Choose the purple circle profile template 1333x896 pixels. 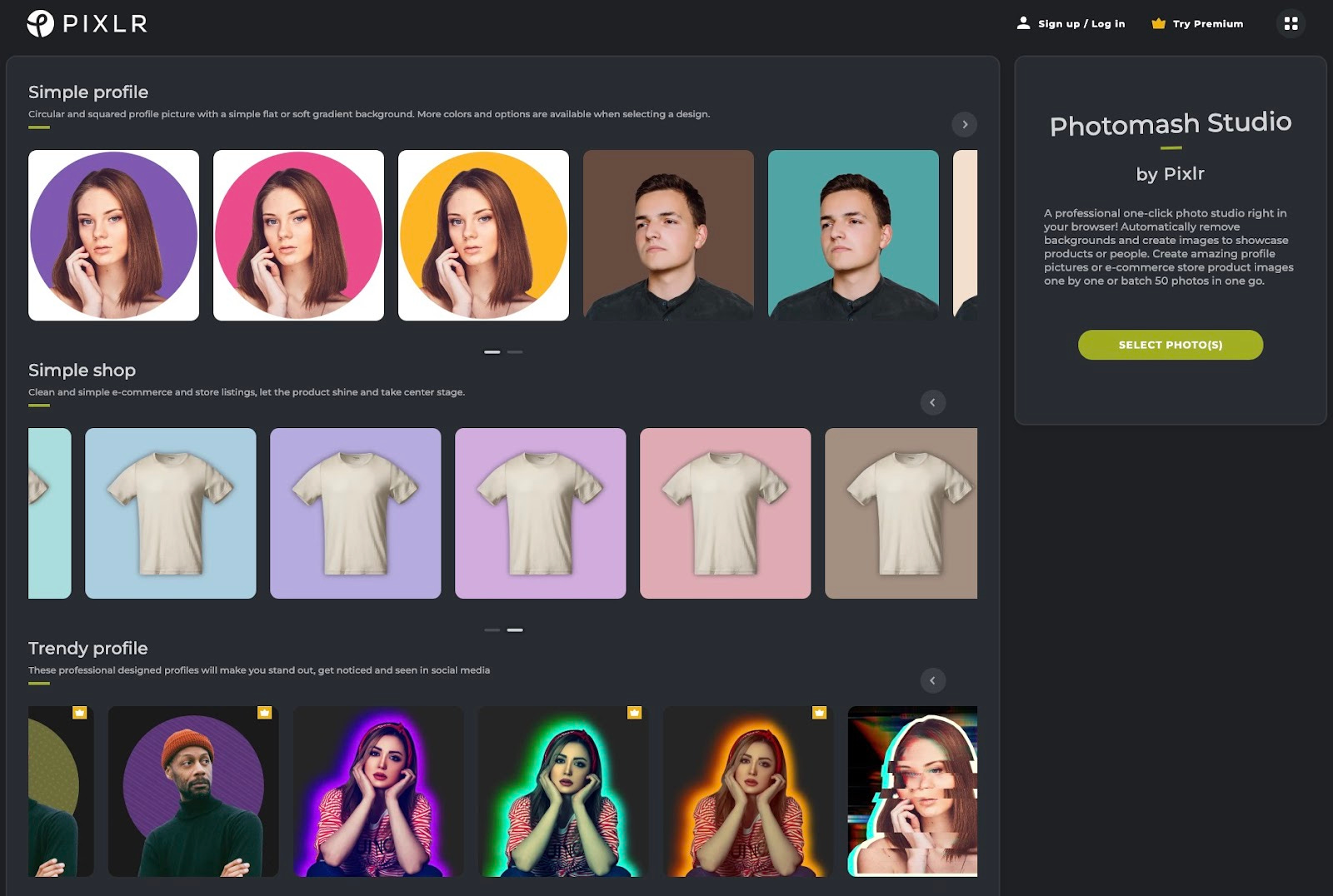click(x=114, y=236)
